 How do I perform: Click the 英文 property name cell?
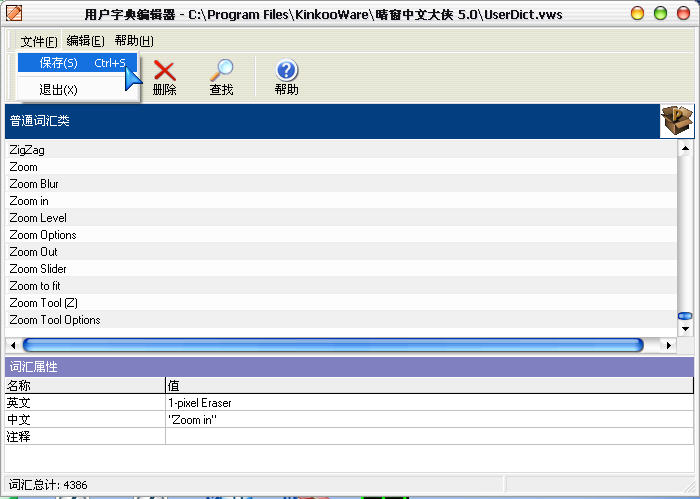pyautogui.click(x=85, y=403)
